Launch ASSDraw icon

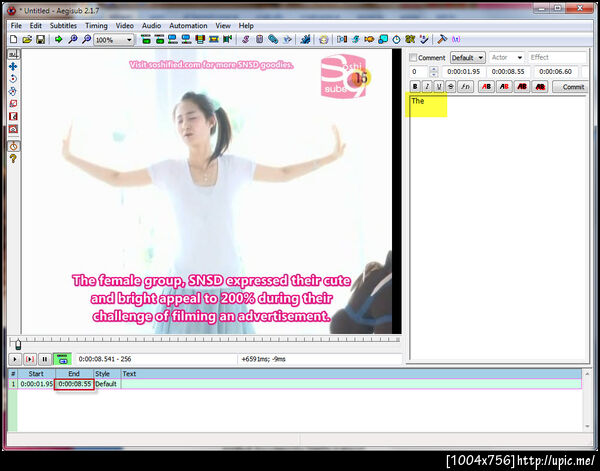[x=324, y=39]
